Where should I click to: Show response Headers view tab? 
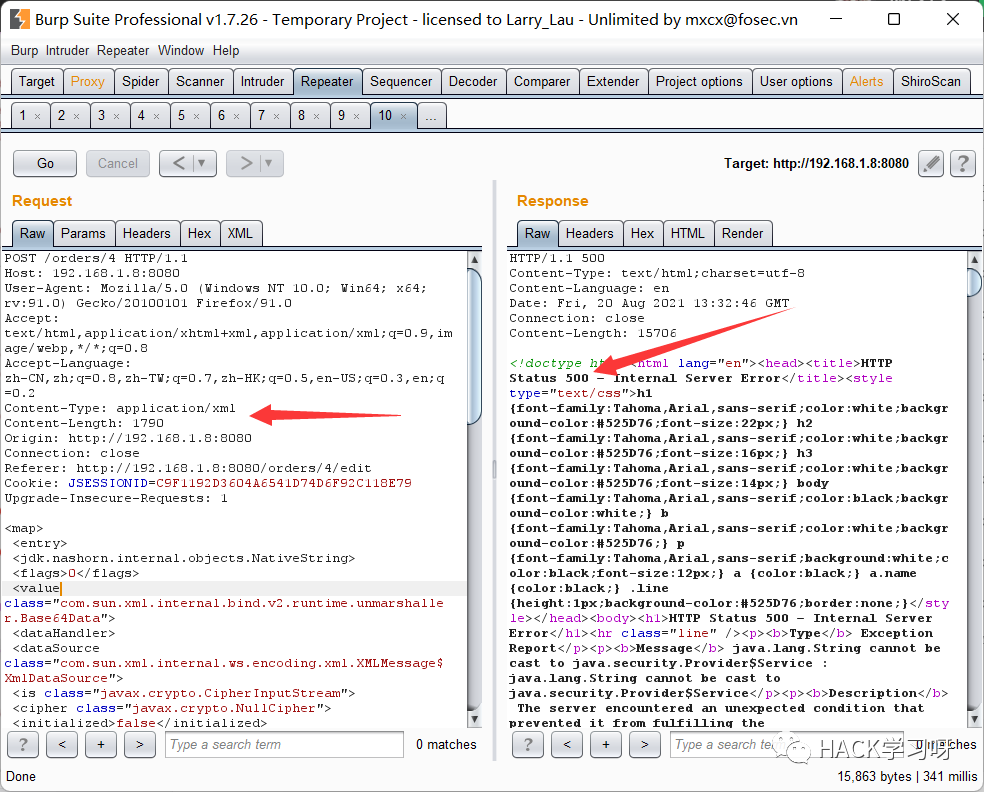point(590,233)
